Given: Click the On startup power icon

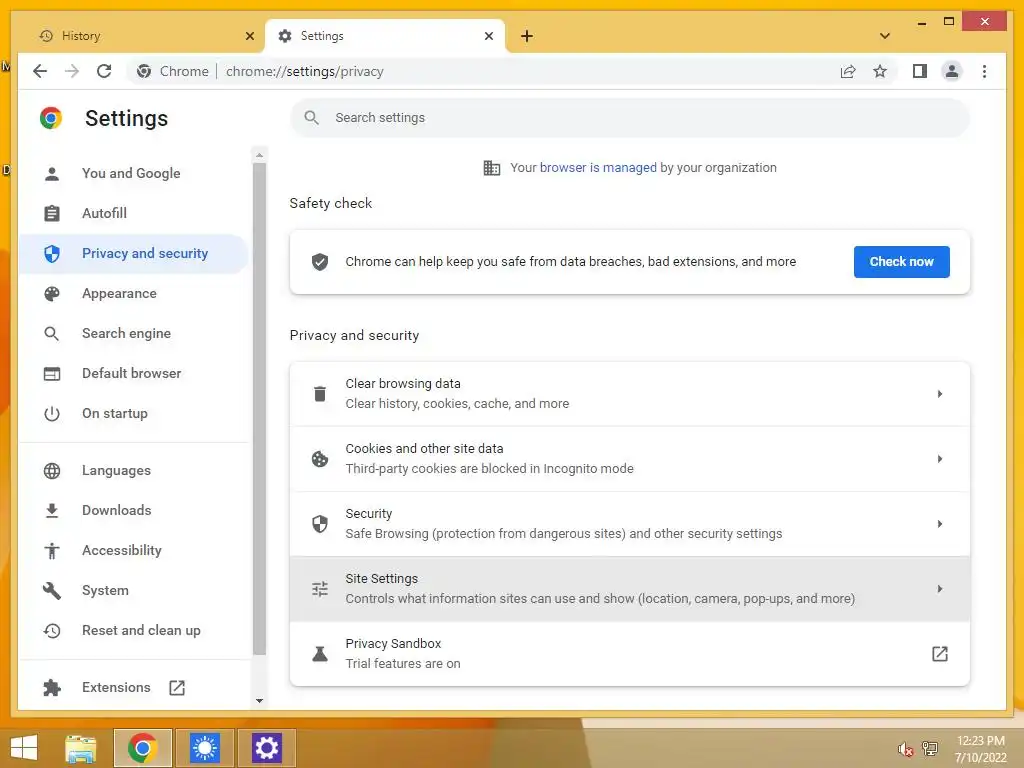Looking at the screenshot, I should coord(52,413).
